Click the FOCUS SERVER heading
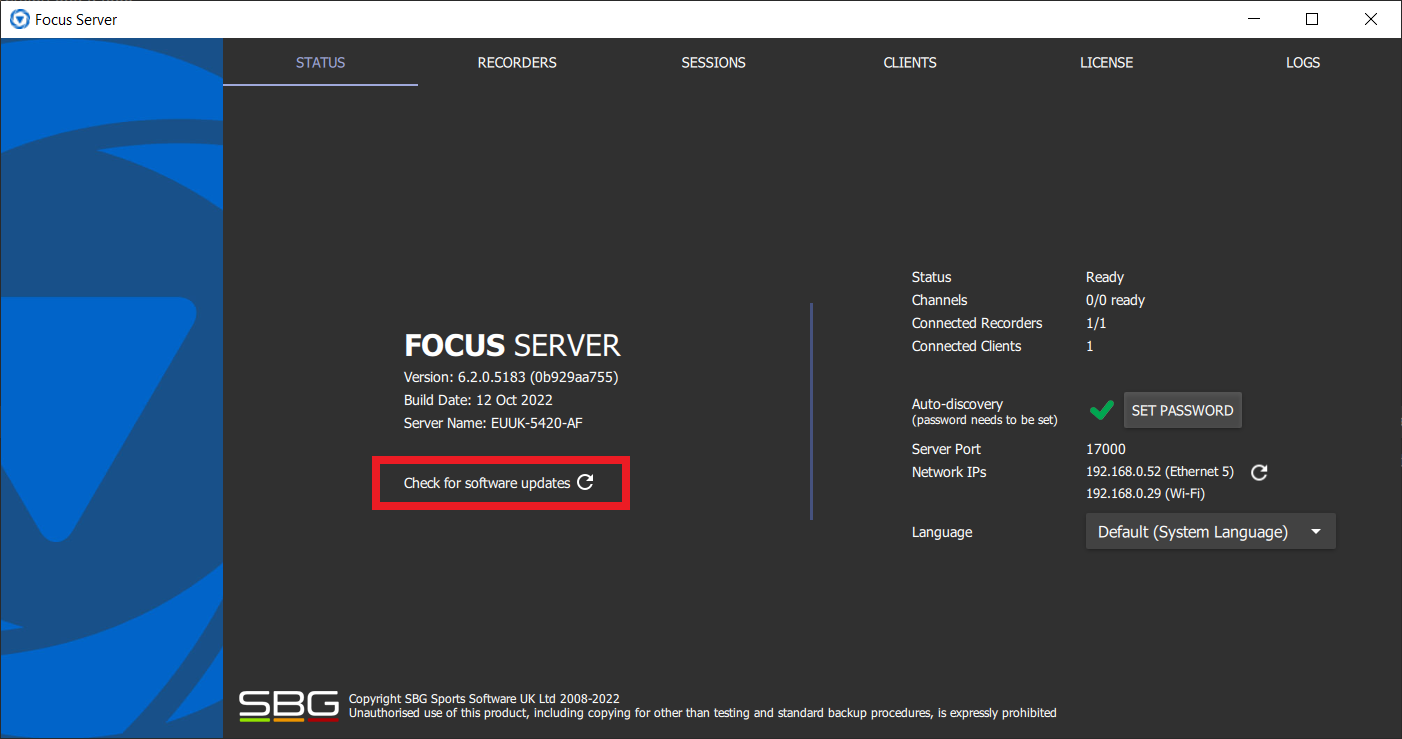The width and height of the screenshot is (1402, 739). coord(512,346)
